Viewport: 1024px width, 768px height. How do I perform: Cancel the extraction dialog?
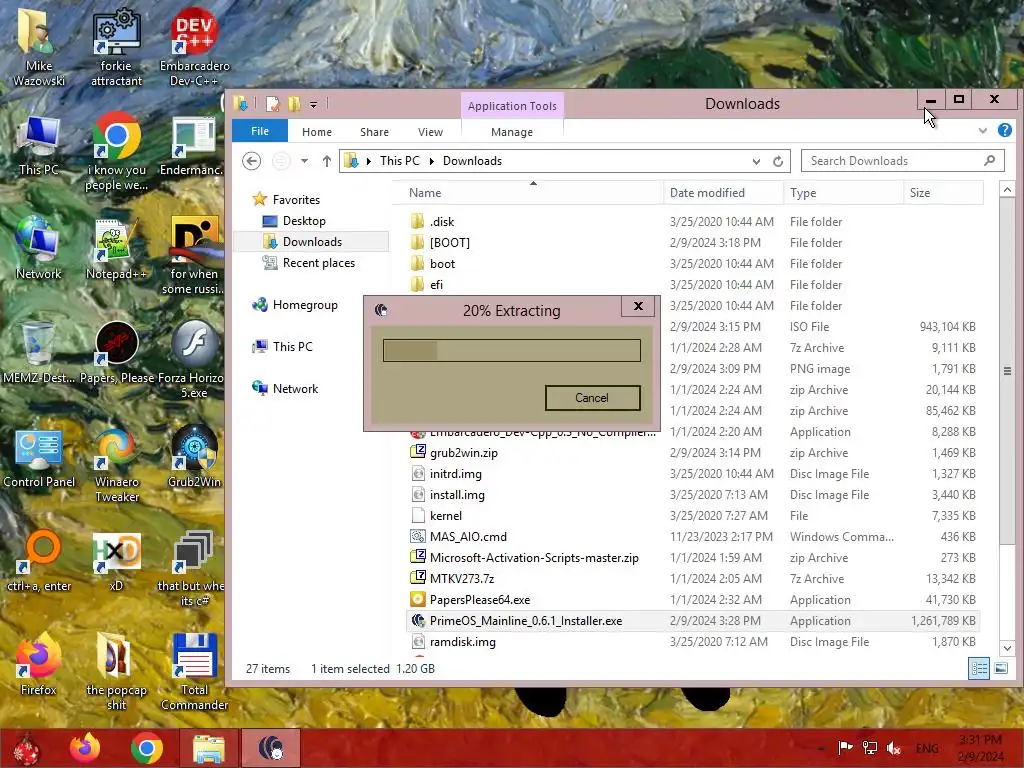point(592,398)
